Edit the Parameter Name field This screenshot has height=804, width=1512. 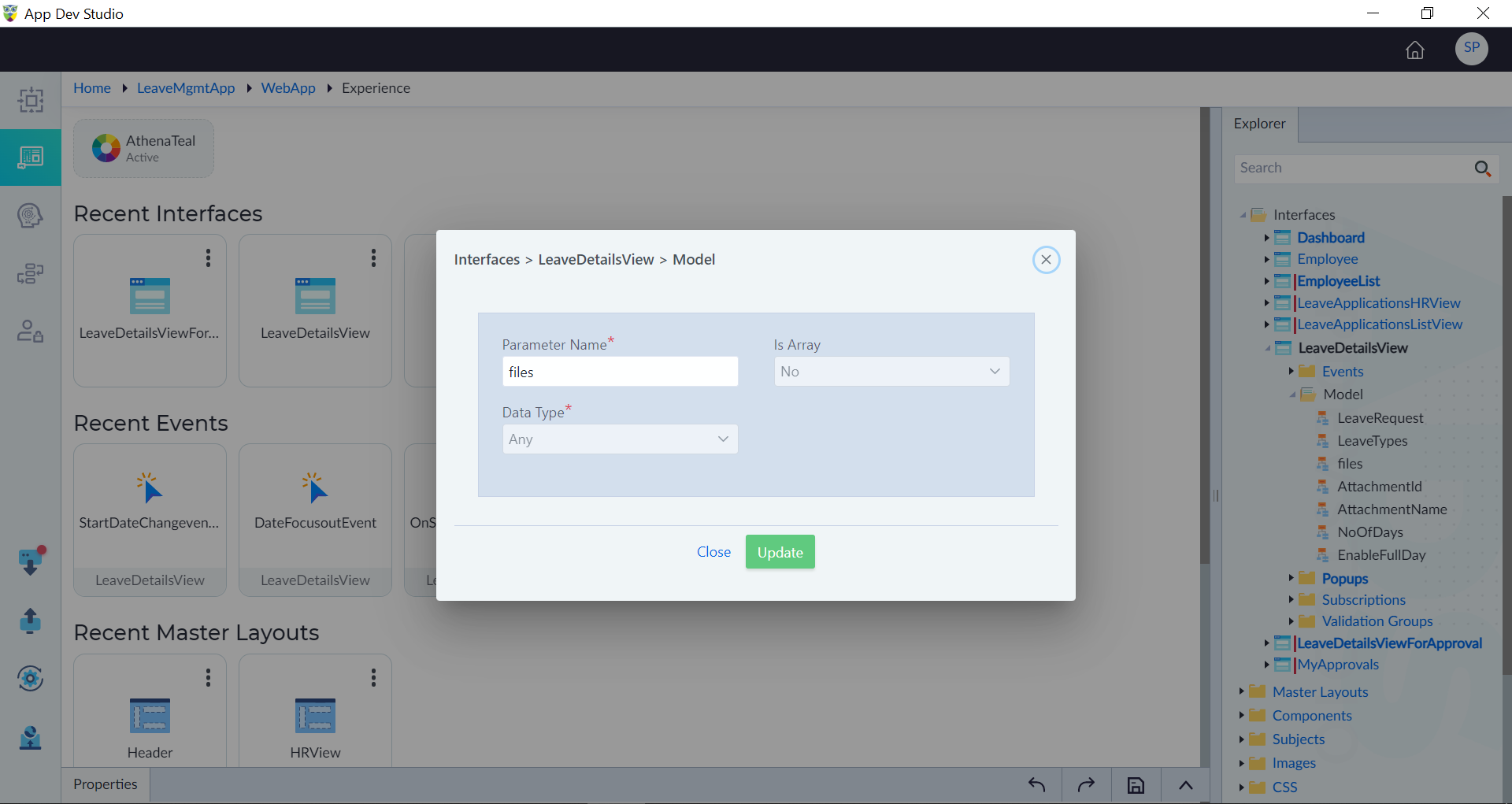click(x=620, y=372)
